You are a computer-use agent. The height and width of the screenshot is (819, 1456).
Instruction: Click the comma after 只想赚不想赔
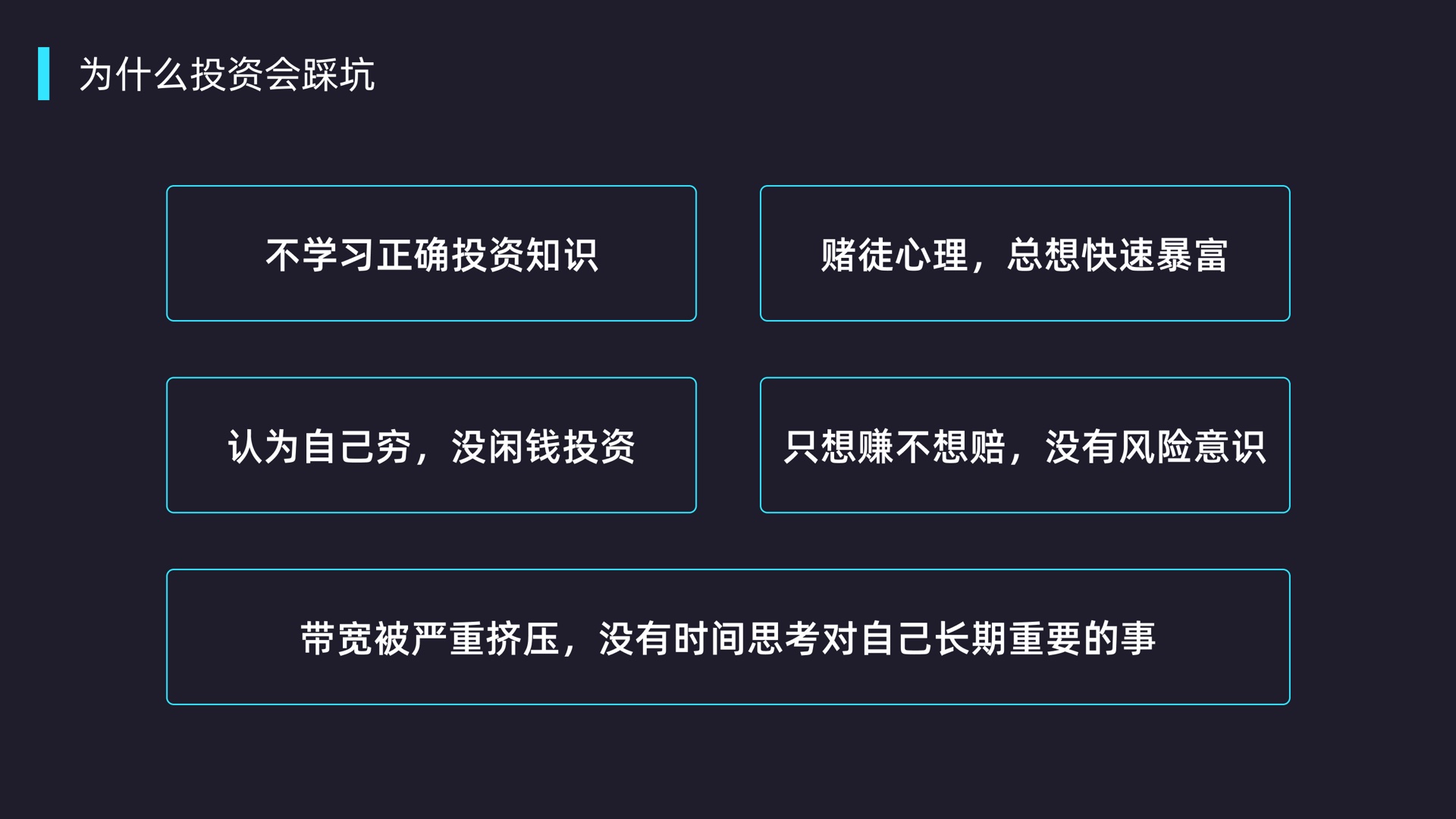tap(1015, 457)
